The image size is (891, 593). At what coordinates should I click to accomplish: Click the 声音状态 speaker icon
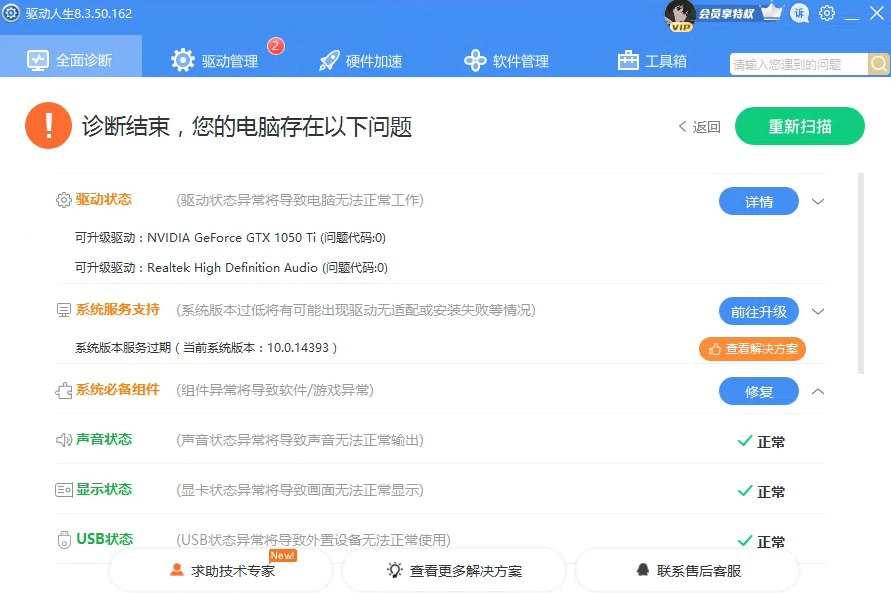click(63, 440)
